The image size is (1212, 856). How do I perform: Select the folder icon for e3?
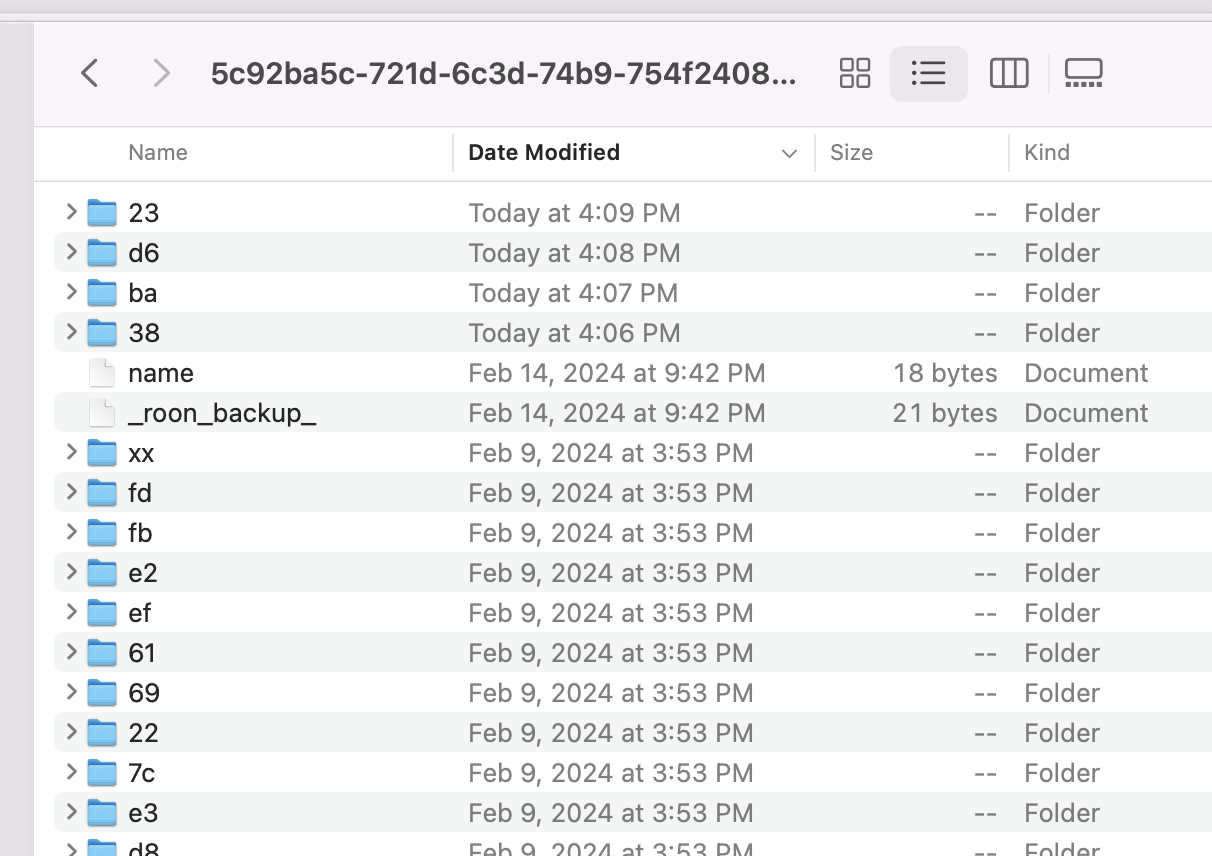pos(102,813)
